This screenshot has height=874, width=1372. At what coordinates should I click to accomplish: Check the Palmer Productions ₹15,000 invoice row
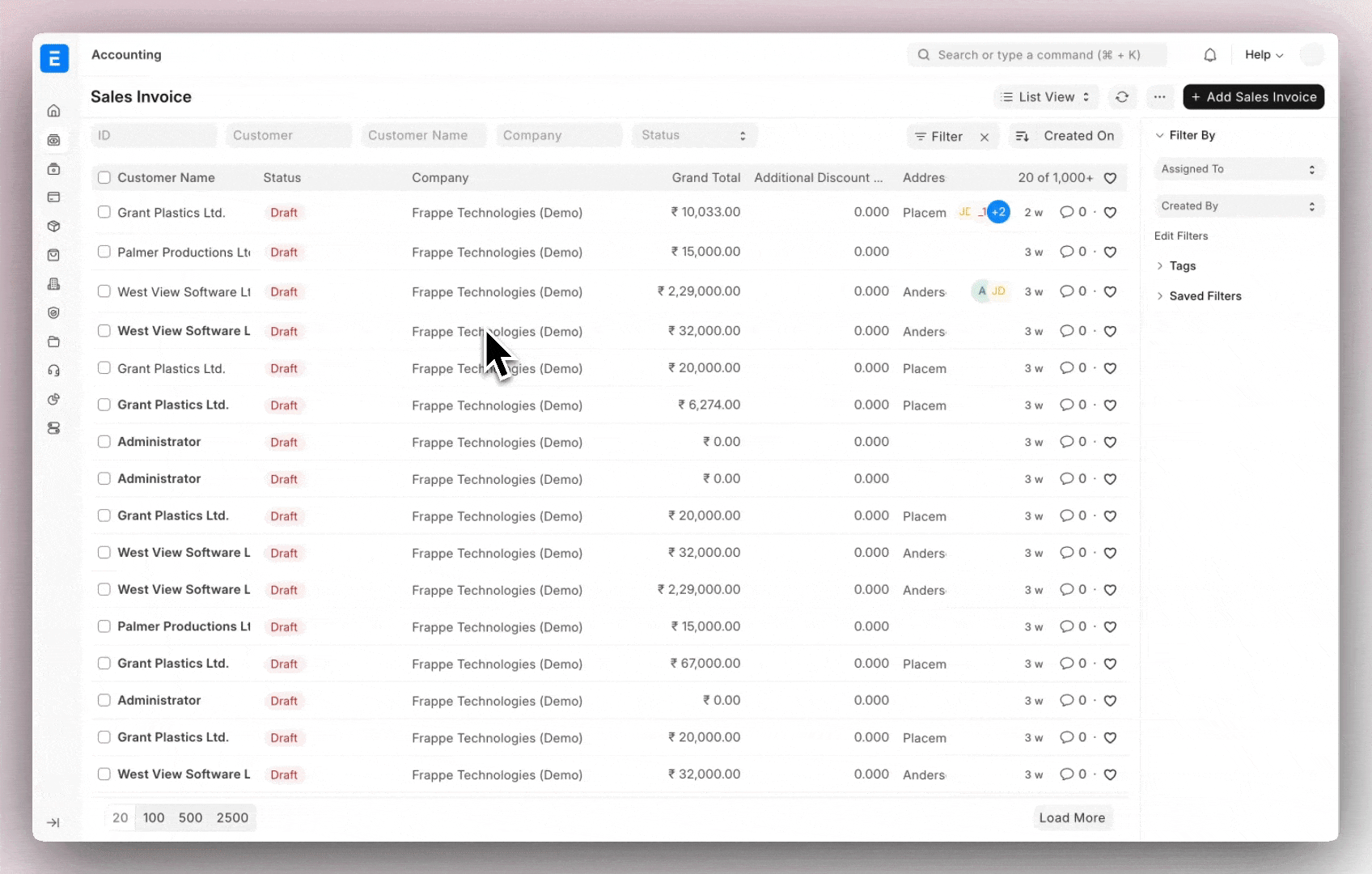coord(104,252)
